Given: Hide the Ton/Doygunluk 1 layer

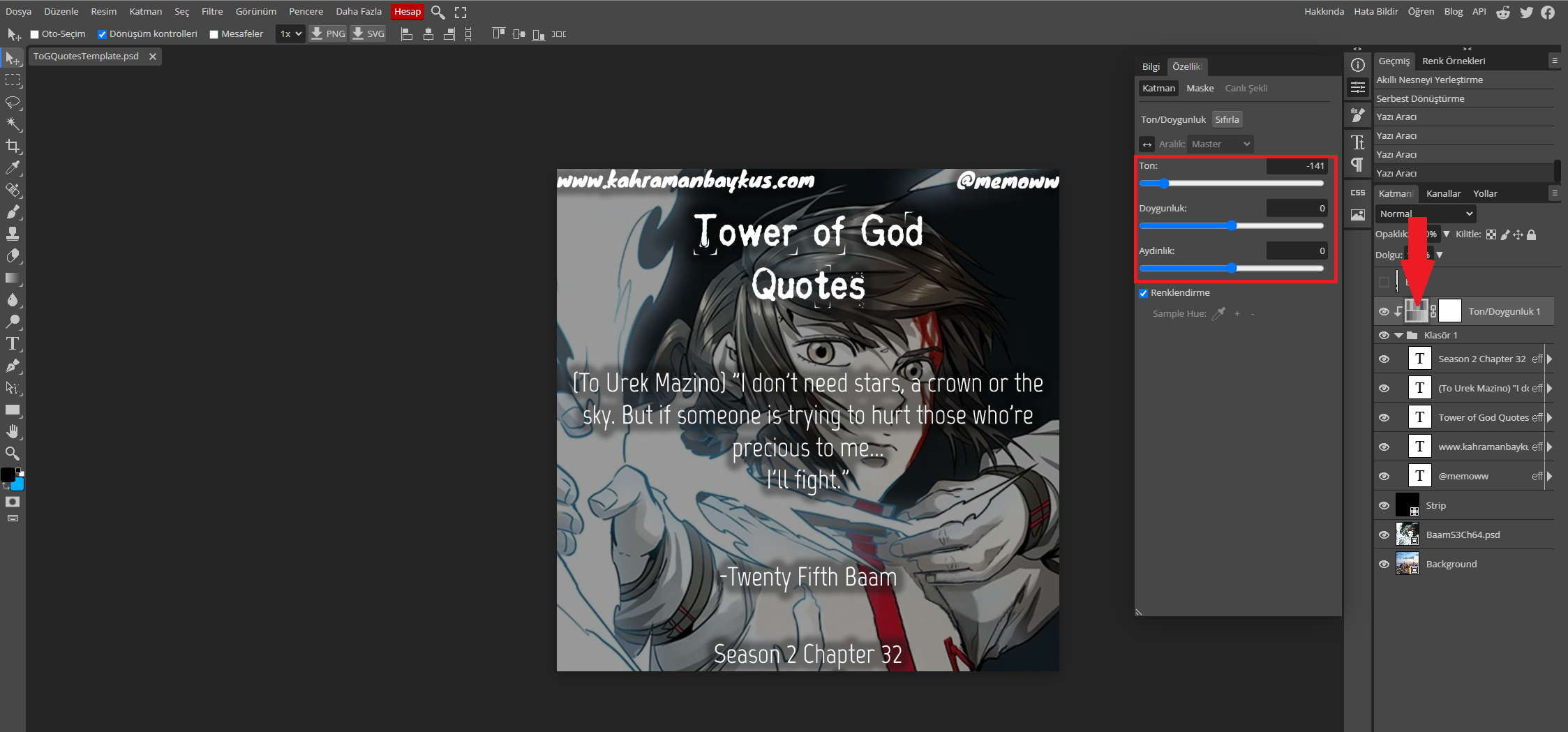Looking at the screenshot, I should 1384,312.
